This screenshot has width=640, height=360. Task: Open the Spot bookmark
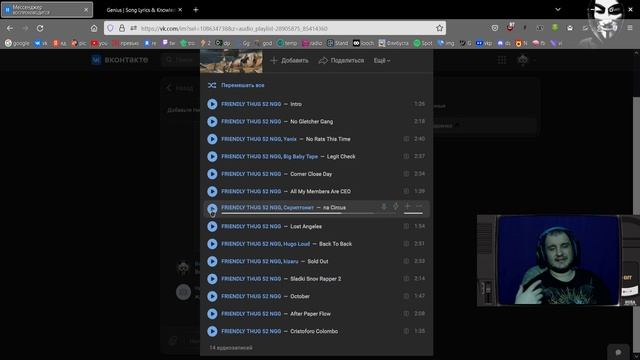tap(423, 43)
